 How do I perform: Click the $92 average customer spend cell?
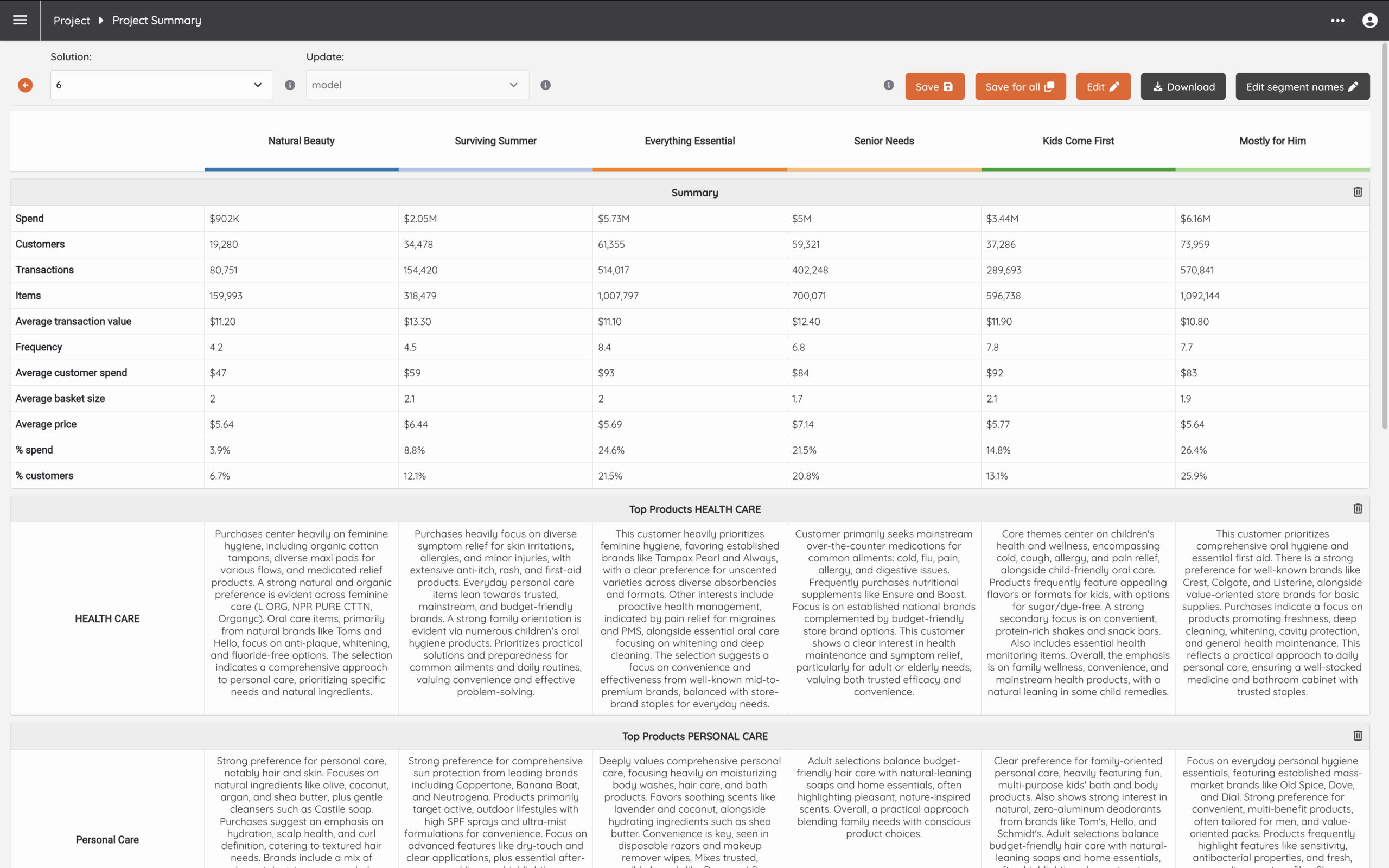[1078, 373]
